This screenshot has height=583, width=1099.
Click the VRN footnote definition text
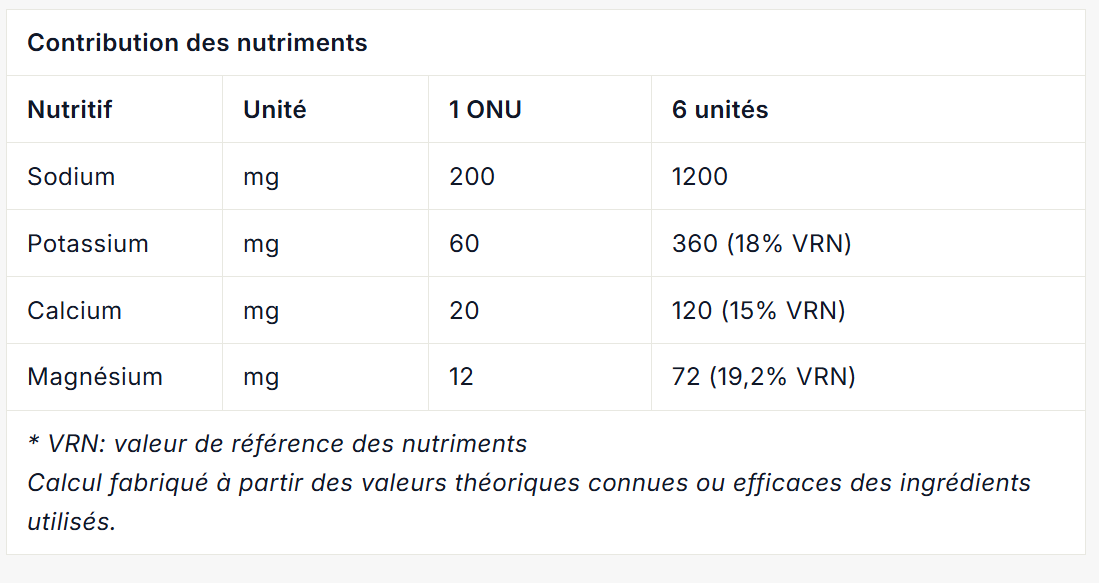pyautogui.click(x=277, y=443)
